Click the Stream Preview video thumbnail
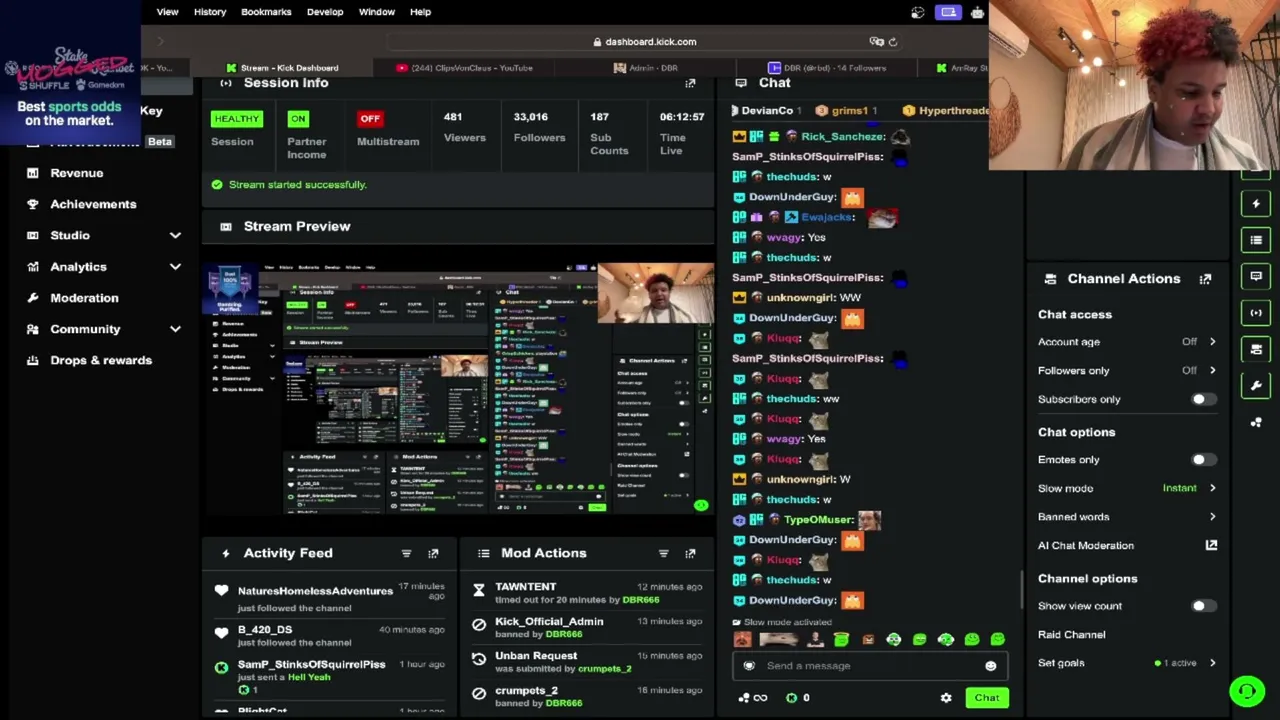1280x720 pixels. pos(459,388)
